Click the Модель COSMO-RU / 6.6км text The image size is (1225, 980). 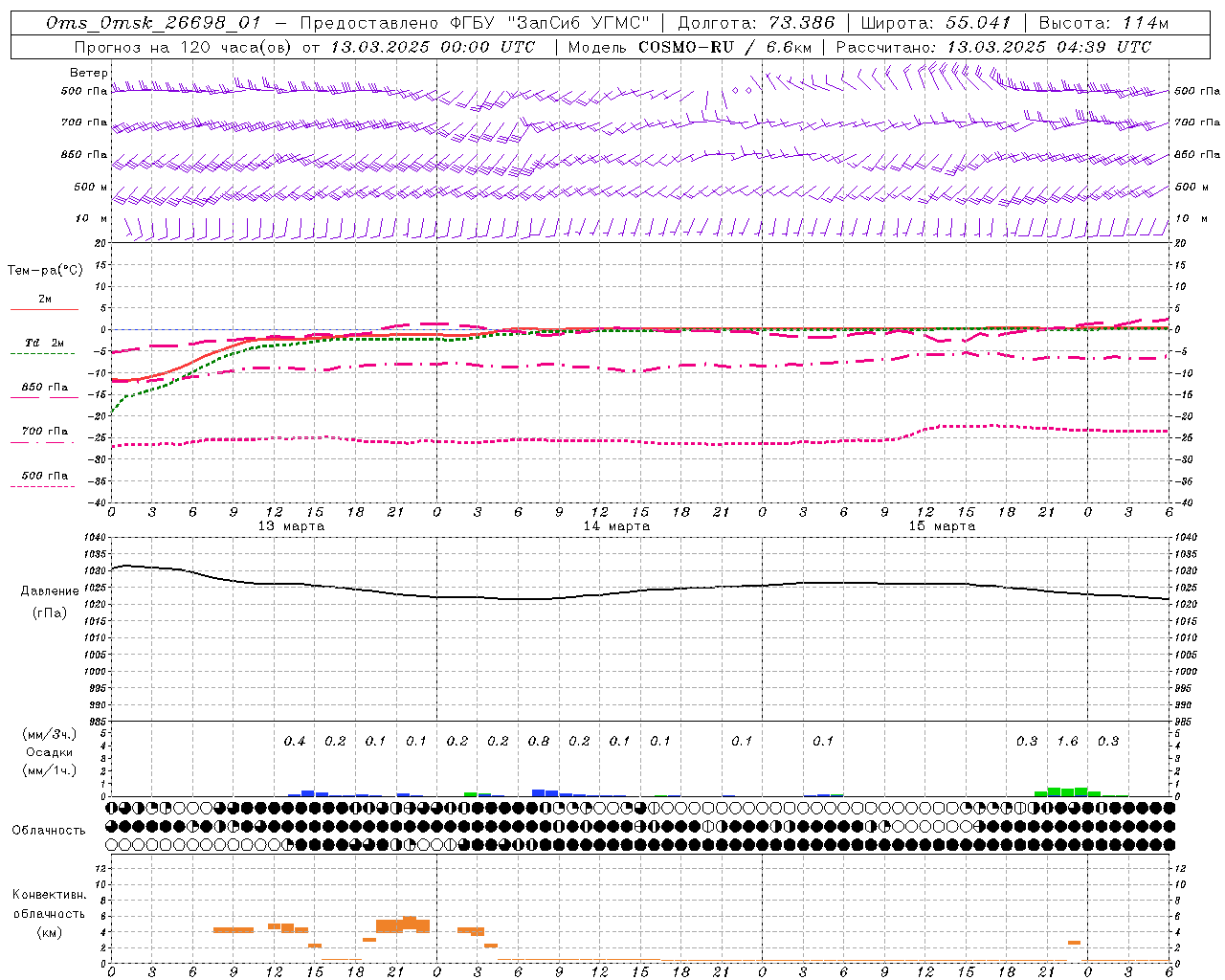tap(689, 47)
